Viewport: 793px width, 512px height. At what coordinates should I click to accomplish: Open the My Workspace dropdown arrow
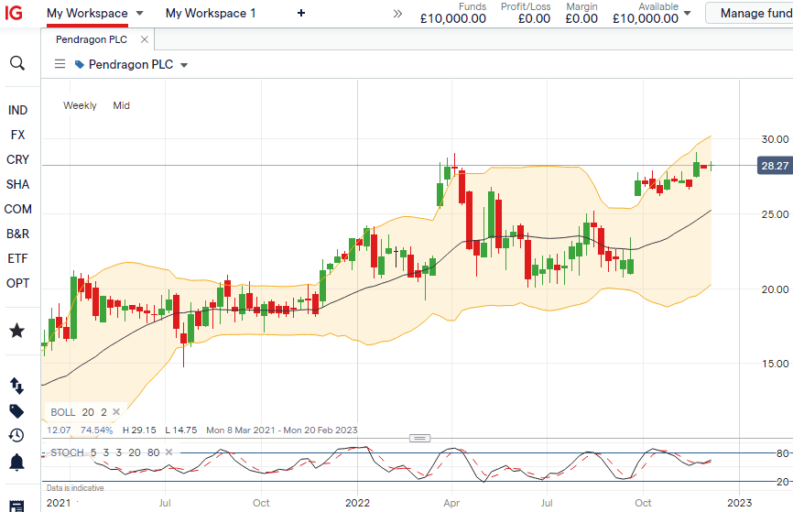140,13
